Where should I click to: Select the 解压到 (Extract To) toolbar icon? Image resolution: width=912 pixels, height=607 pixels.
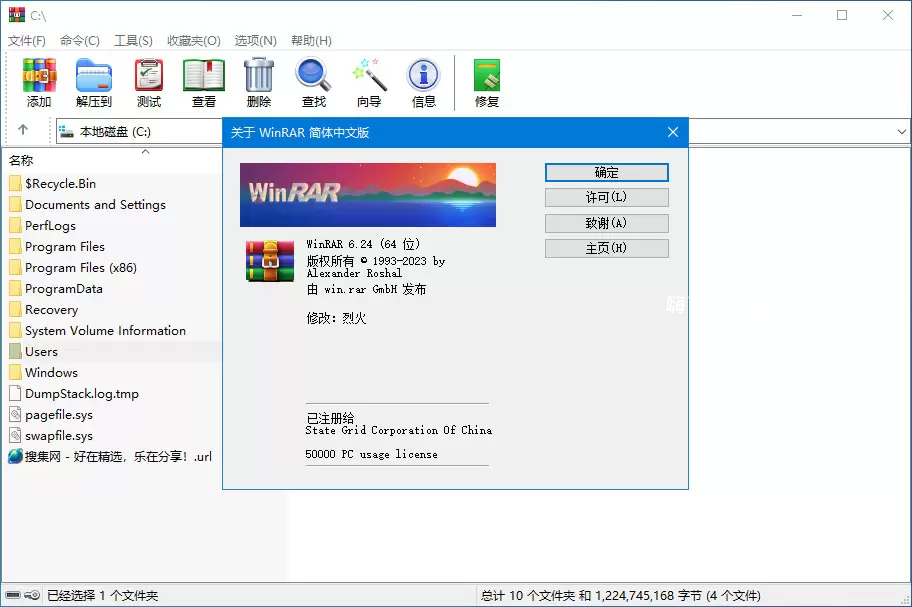coord(93,75)
